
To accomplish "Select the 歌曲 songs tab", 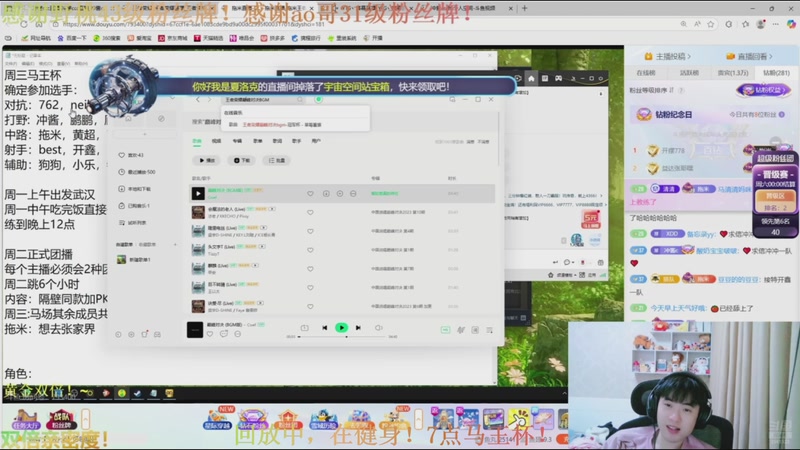I will tap(197, 141).
